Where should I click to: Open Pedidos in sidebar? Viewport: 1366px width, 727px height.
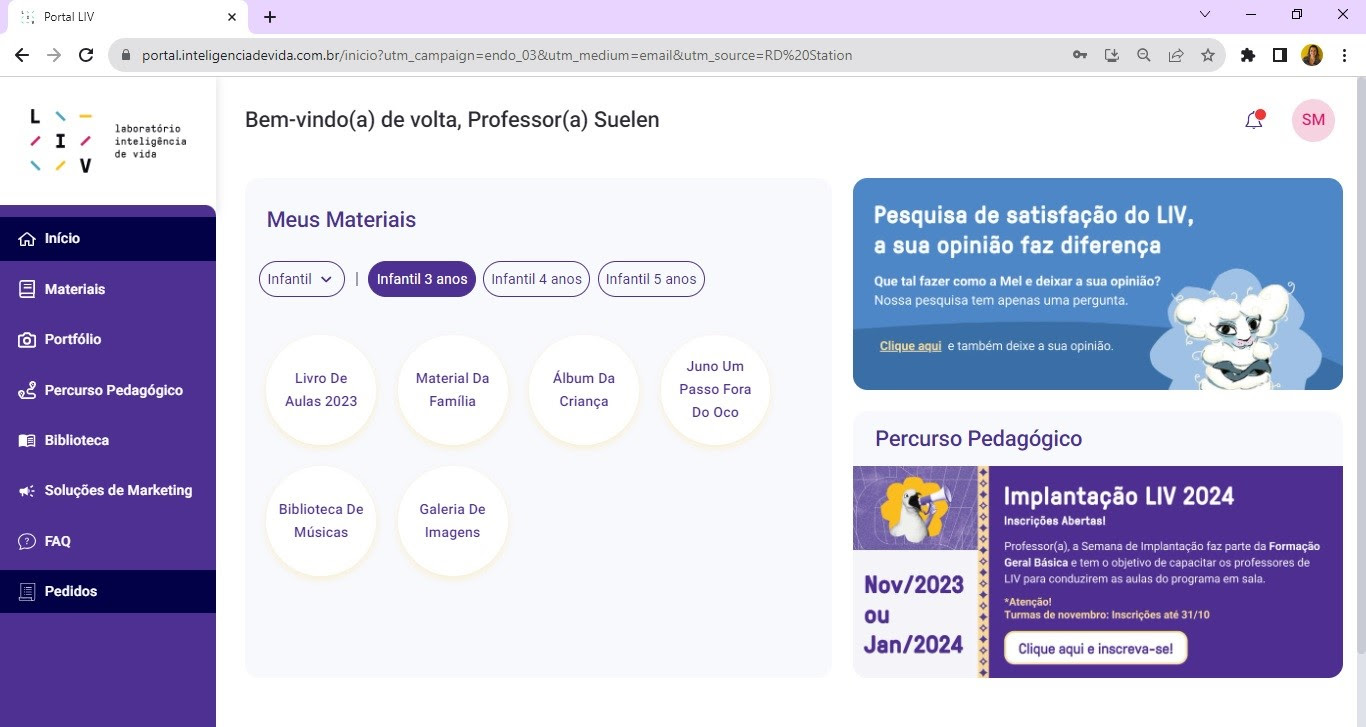pyautogui.click(x=108, y=592)
